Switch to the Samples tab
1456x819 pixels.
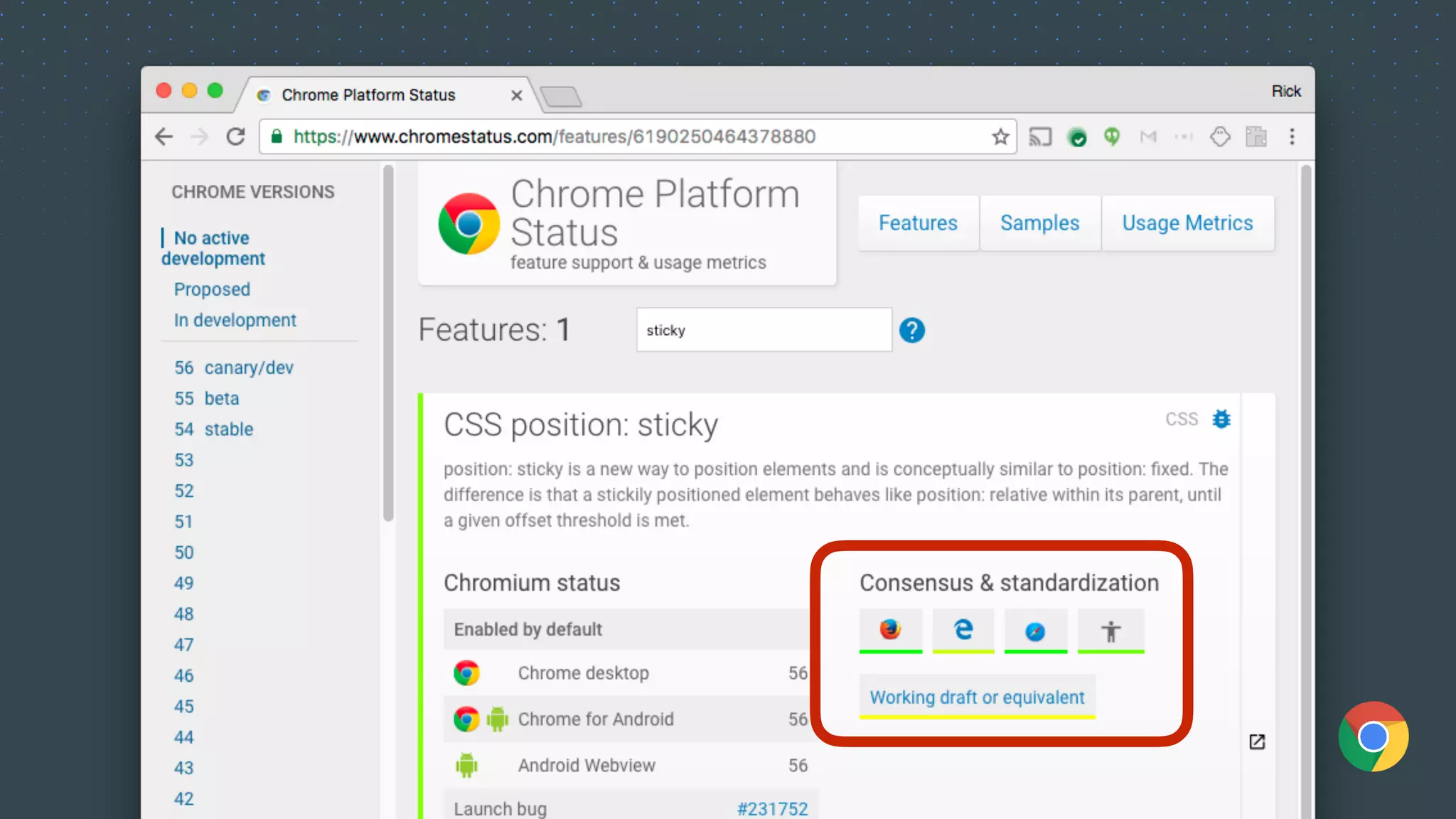coord(1039,223)
